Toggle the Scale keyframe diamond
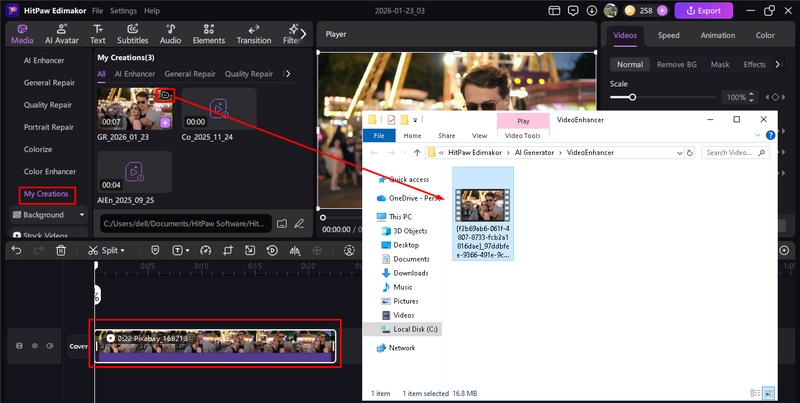 [x=775, y=97]
